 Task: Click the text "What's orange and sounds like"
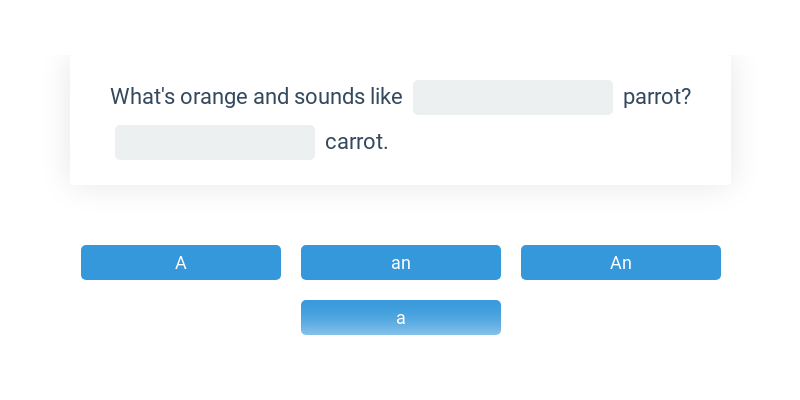[256, 97]
